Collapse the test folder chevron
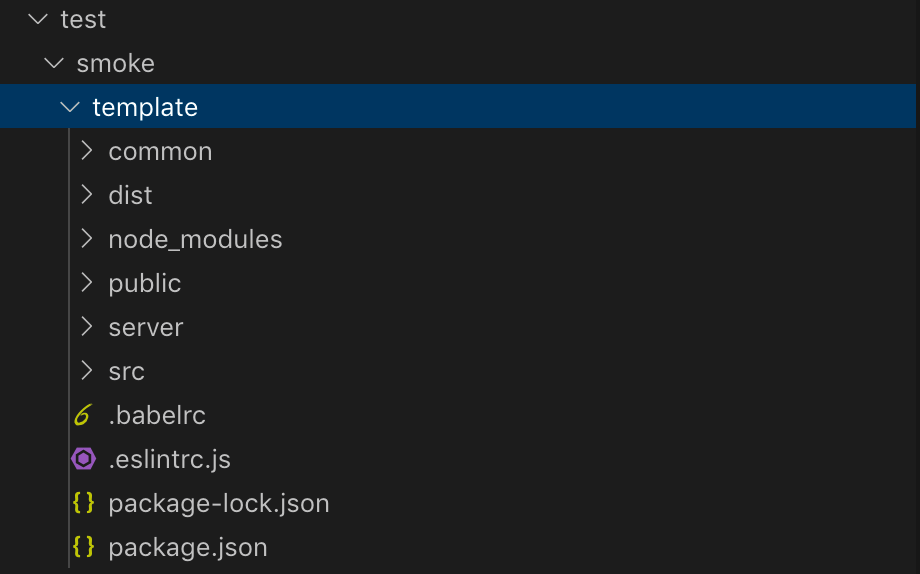 [38, 19]
